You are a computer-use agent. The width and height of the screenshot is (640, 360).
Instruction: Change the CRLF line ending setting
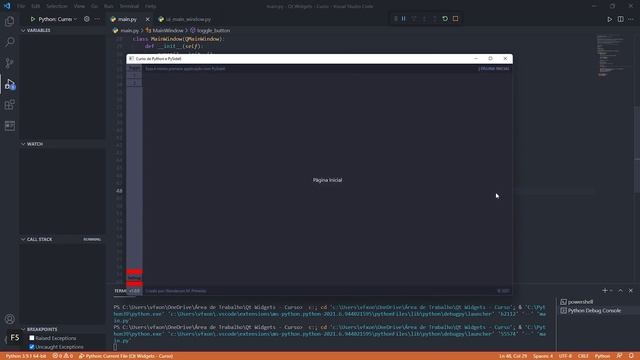click(583, 356)
